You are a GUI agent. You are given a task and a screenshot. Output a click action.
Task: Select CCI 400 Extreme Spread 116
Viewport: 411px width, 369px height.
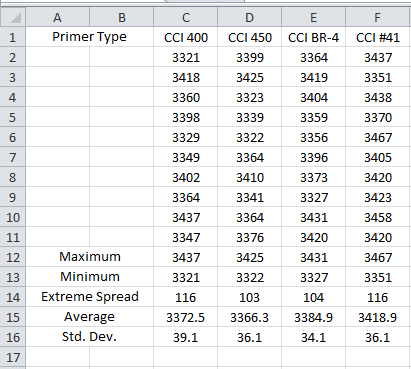coord(186,297)
